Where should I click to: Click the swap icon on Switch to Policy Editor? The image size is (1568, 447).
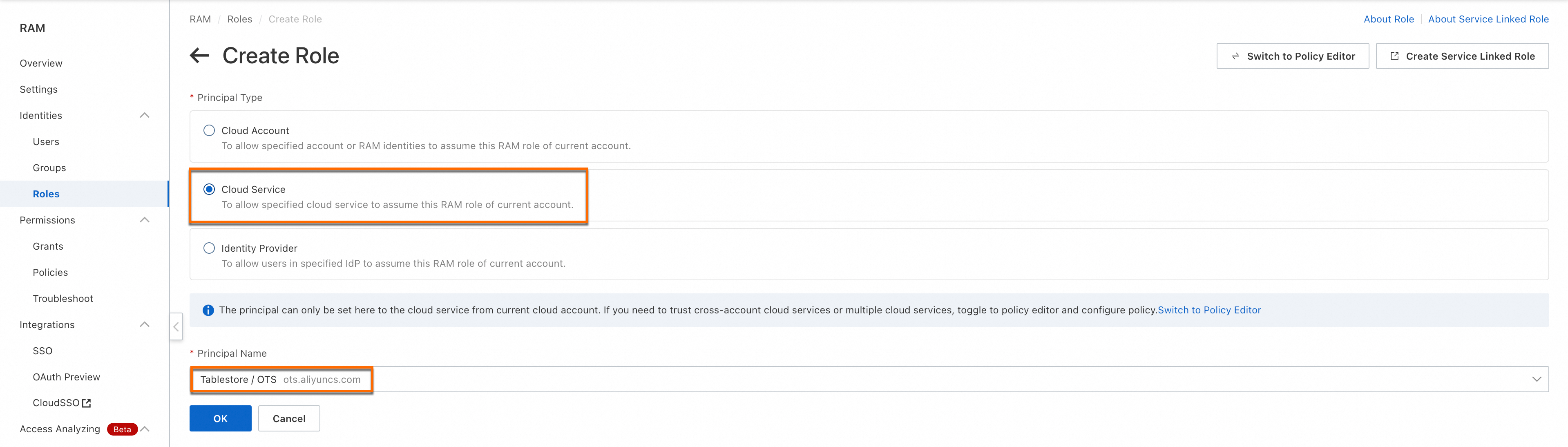[1235, 56]
